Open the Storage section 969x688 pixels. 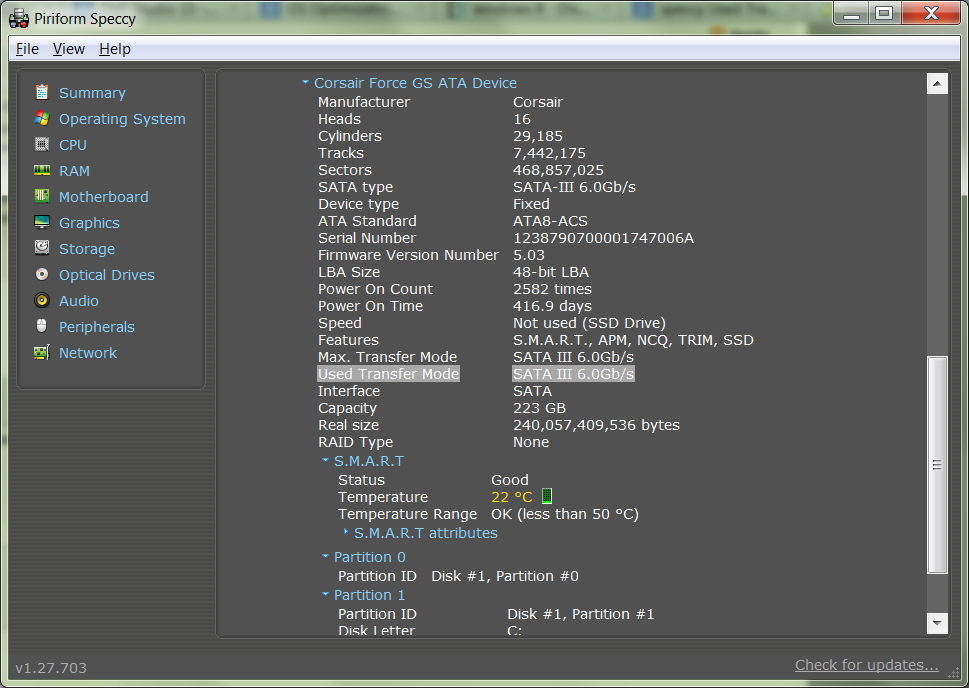87,248
